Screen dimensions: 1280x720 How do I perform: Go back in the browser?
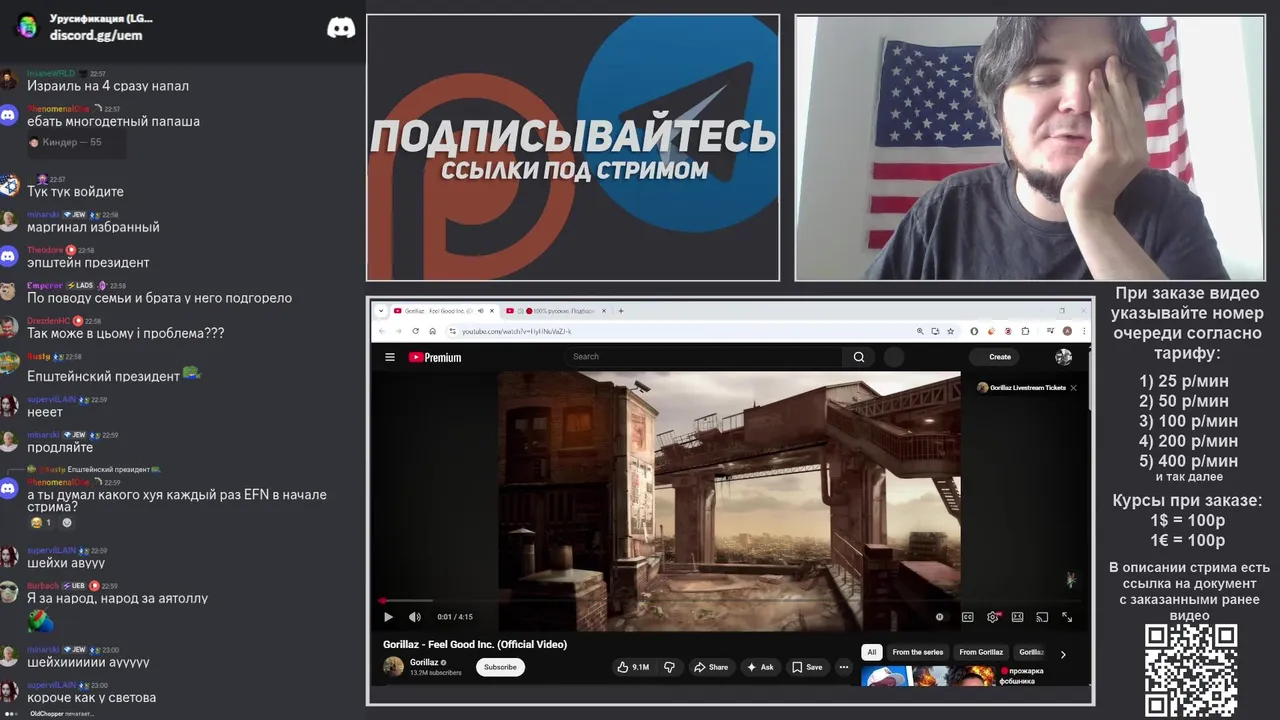383,331
